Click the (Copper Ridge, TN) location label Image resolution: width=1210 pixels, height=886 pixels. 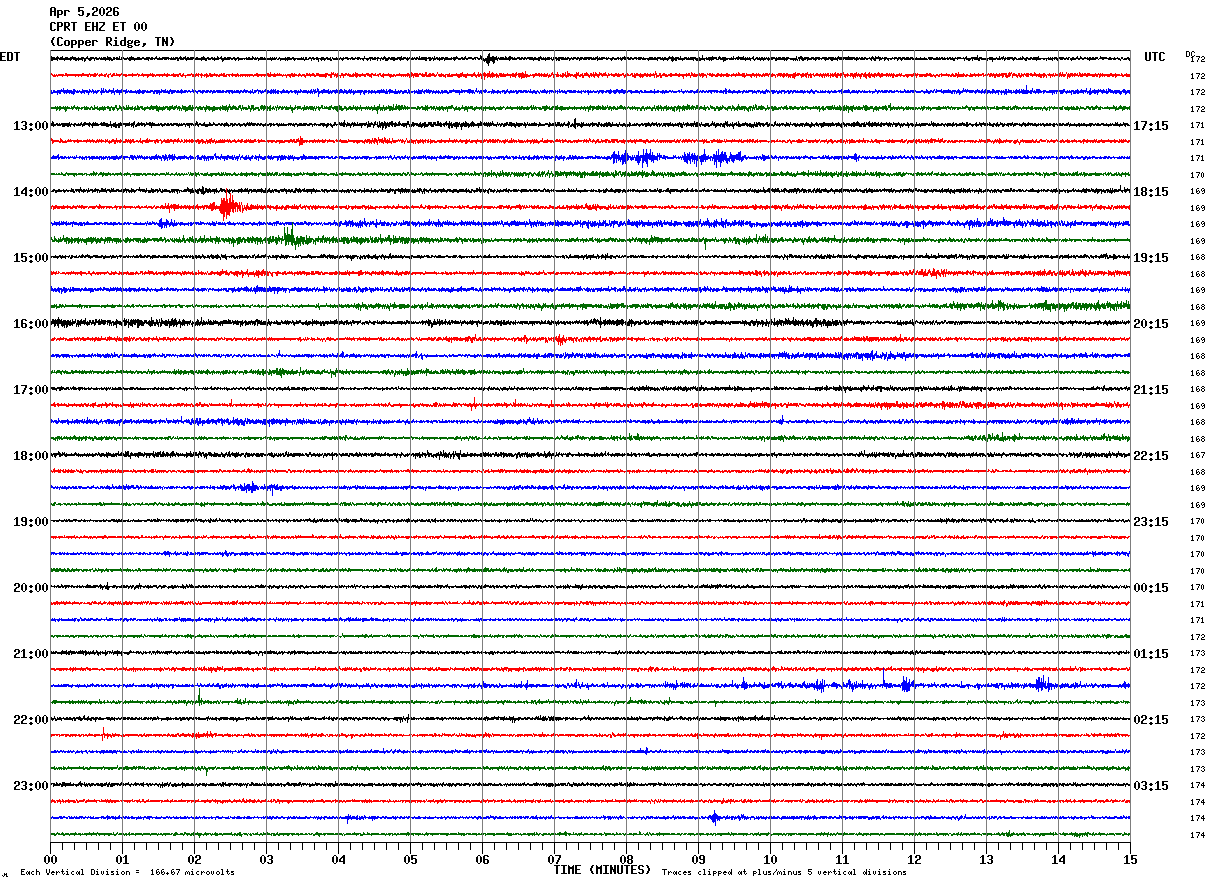tap(112, 42)
